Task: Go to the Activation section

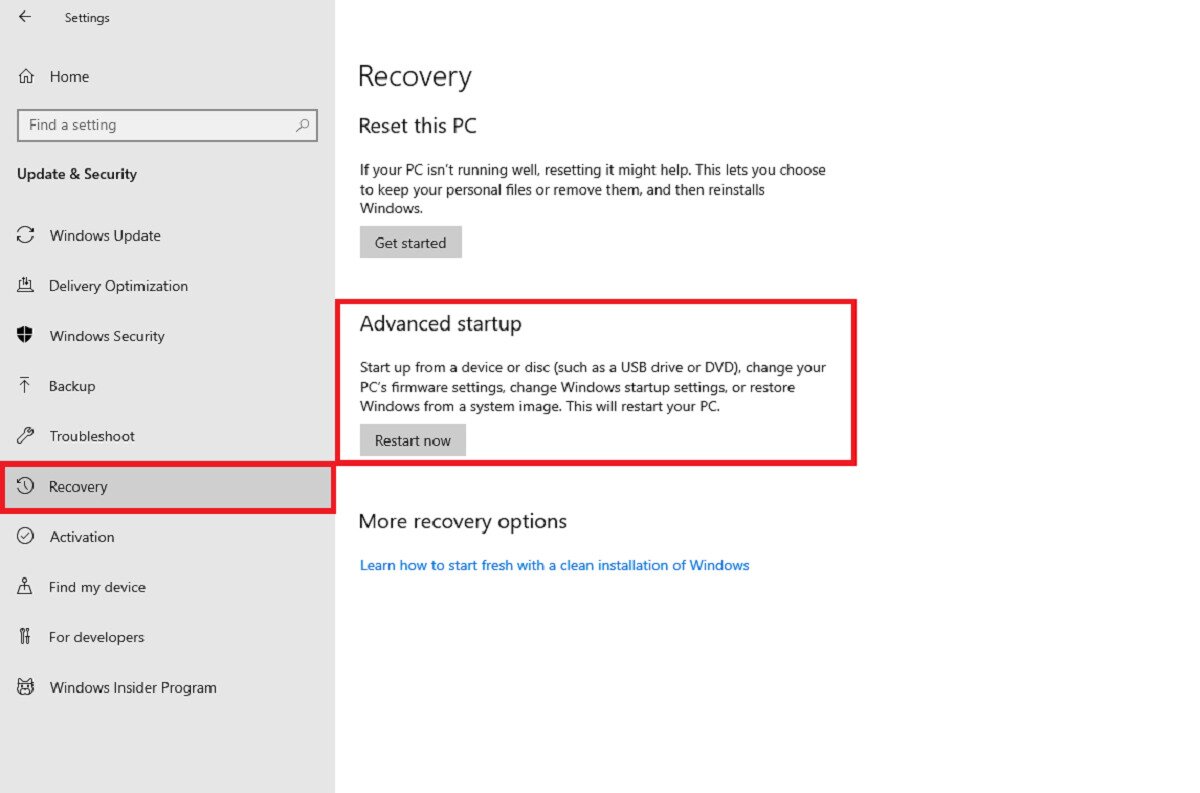Action: 82,537
